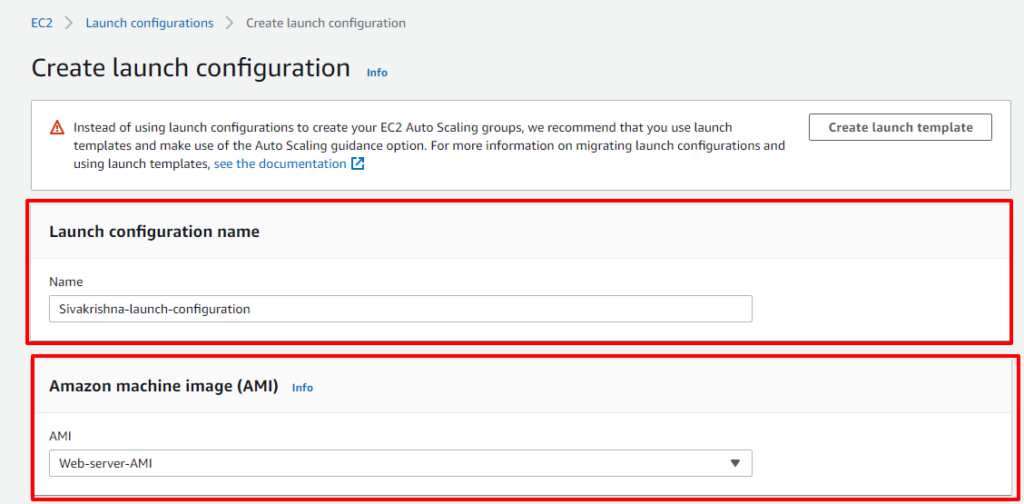Click the red warning triangle icon
Screen dimensions: 1024x504
click(57, 127)
